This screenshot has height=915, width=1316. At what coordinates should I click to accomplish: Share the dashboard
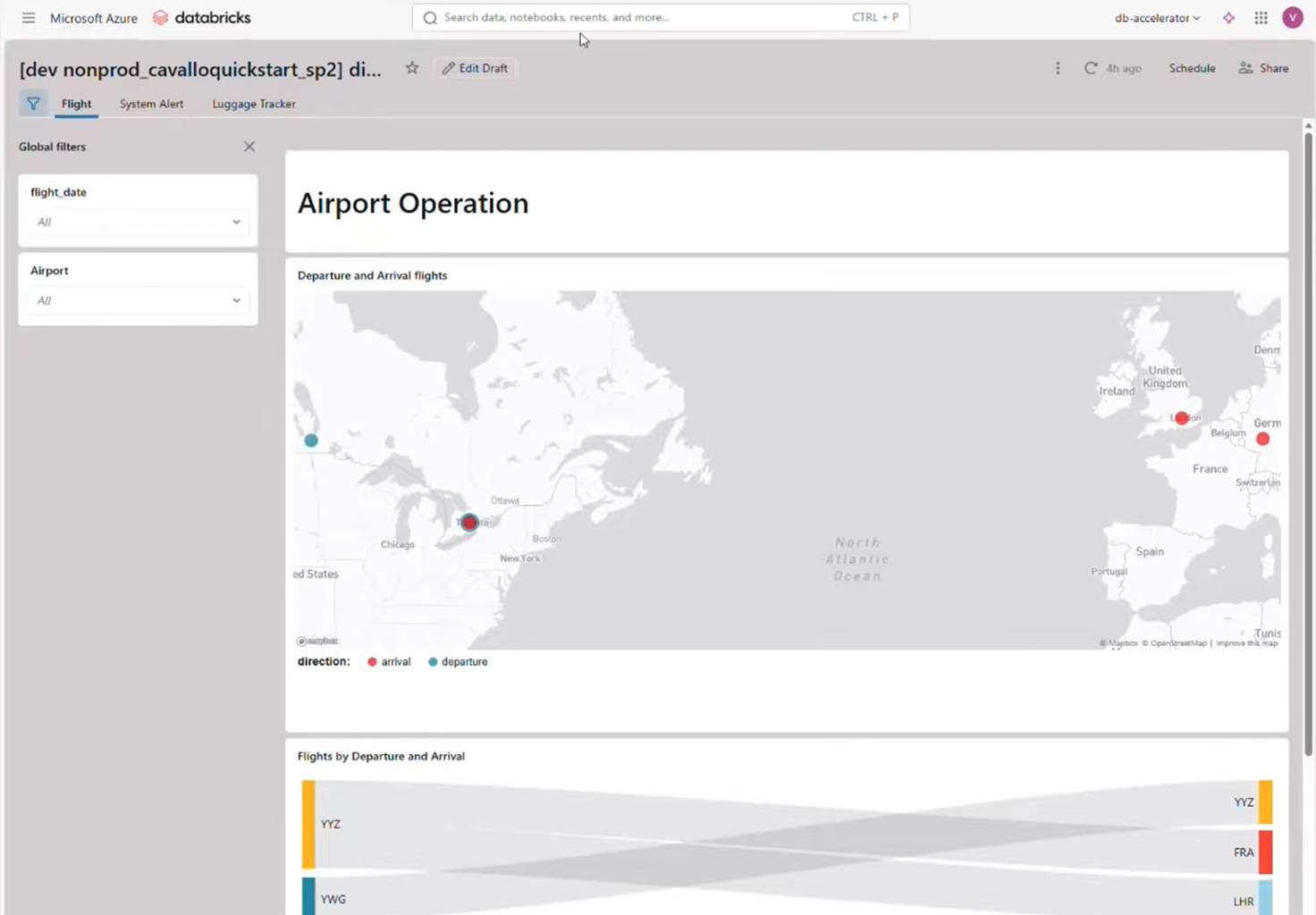pos(1263,68)
